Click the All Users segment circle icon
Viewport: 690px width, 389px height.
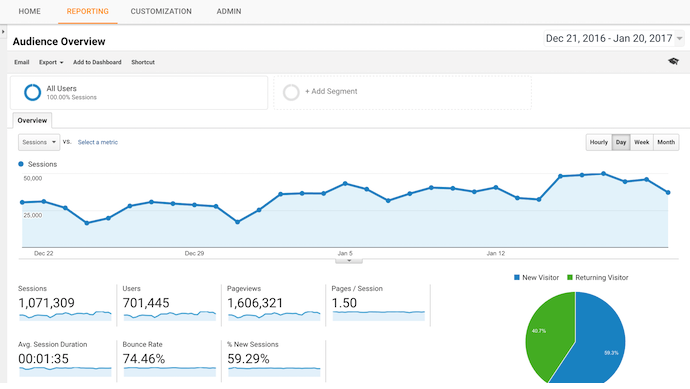[32, 92]
